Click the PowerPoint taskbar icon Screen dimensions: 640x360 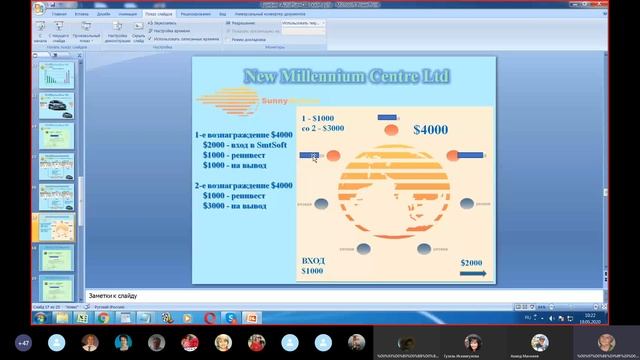[x=252, y=318]
